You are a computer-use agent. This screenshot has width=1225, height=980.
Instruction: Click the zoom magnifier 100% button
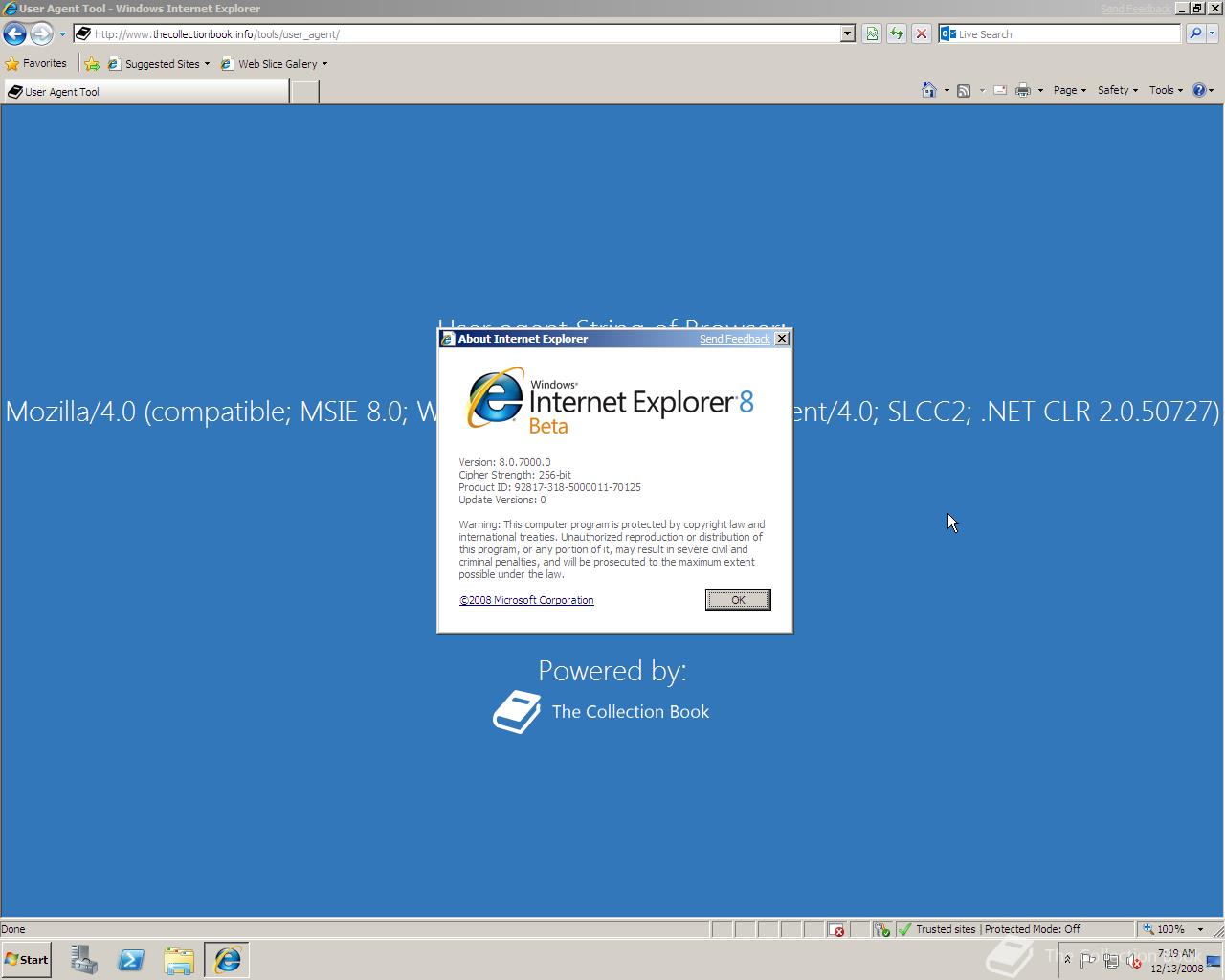[x=1164, y=929]
